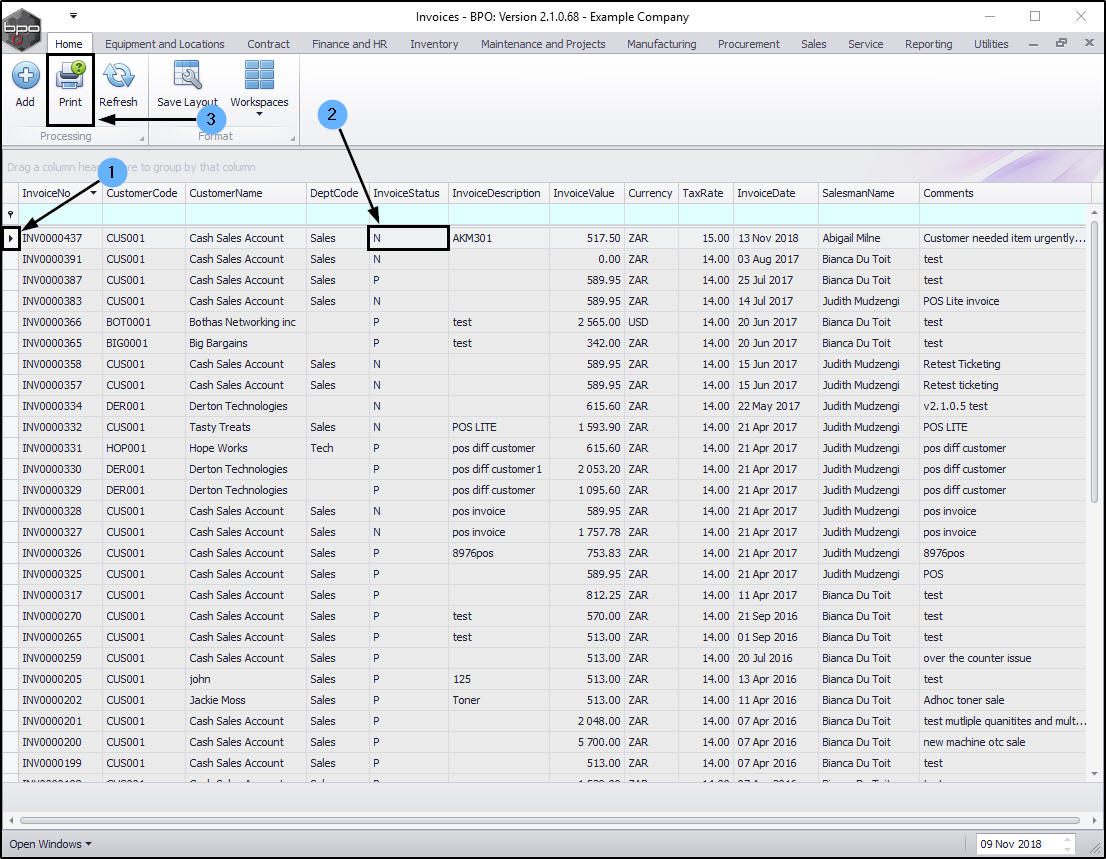The image size is (1106, 859).
Task: Open the Sales ribbon tab
Action: coord(813,44)
